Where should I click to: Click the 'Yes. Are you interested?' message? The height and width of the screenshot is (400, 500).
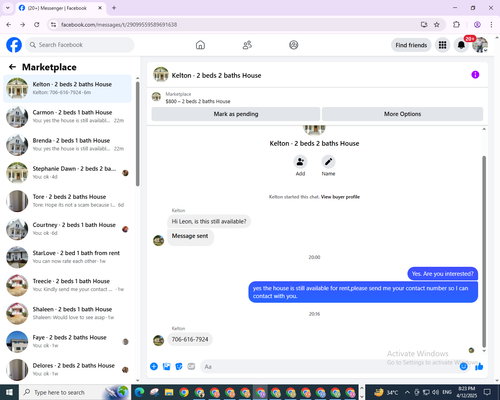tap(443, 274)
